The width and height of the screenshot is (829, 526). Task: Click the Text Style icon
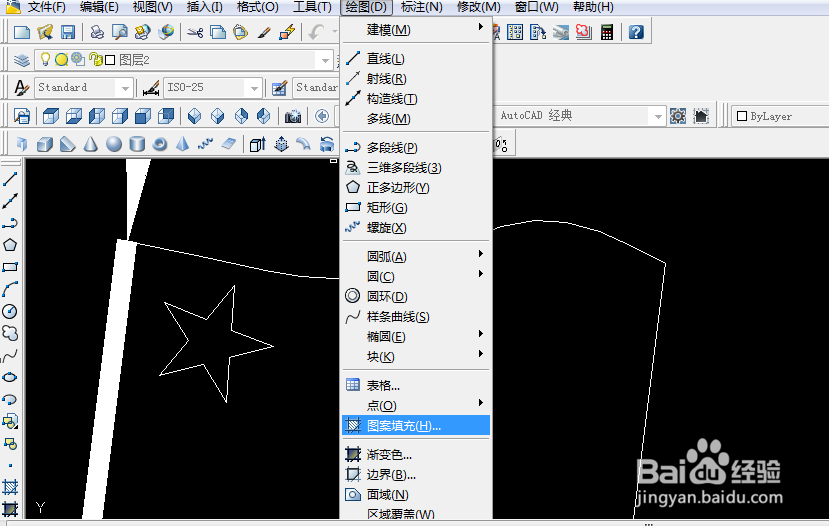tap(21, 88)
